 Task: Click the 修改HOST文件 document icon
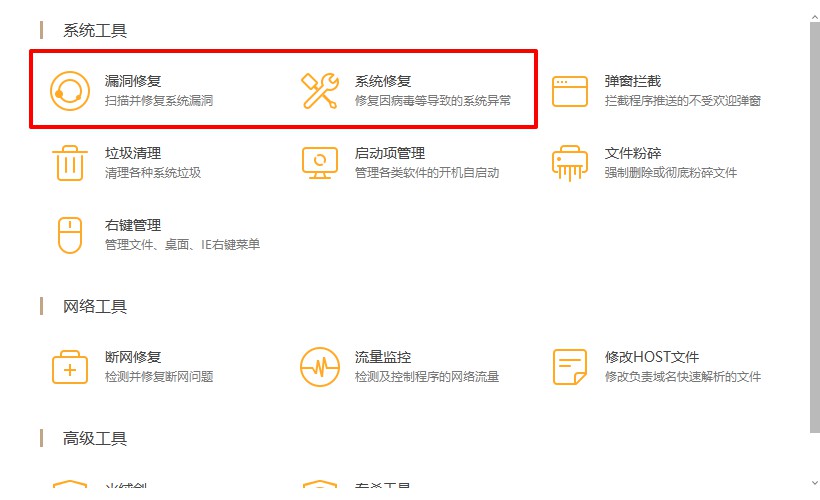click(570, 367)
